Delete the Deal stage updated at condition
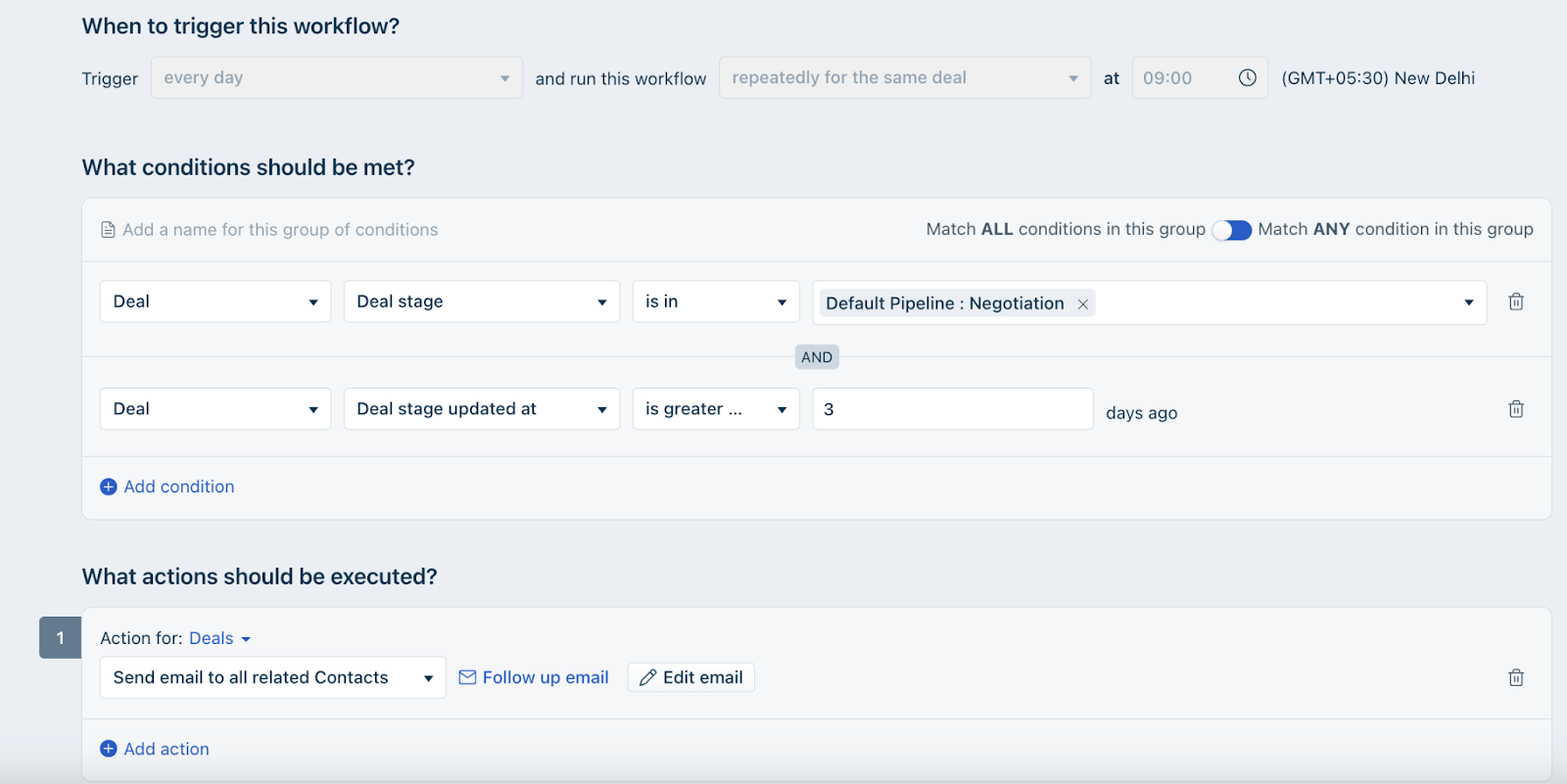1567x784 pixels. tap(1515, 409)
